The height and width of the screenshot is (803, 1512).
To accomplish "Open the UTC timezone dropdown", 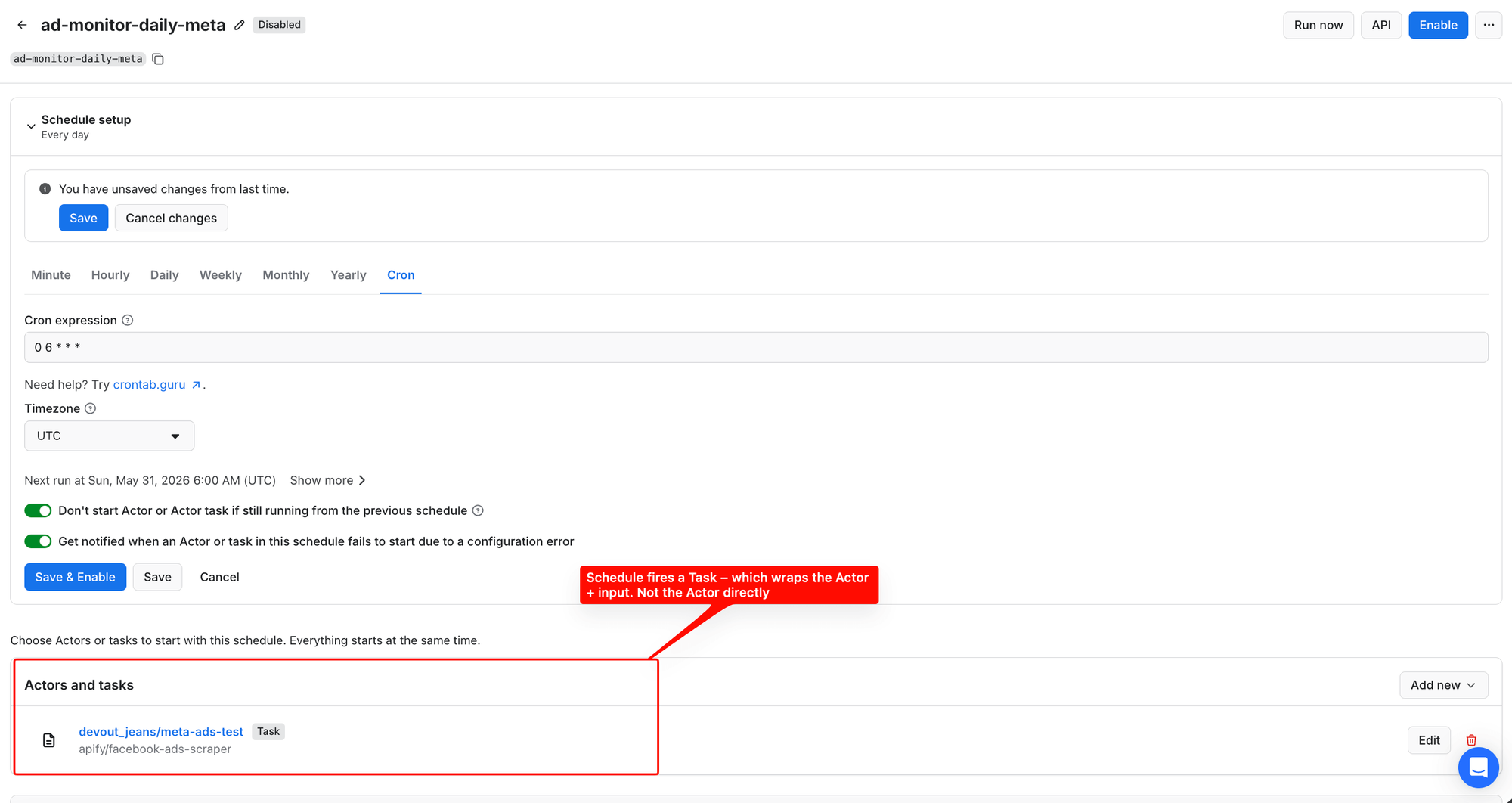I will pyautogui.click(x=109, y=436).
